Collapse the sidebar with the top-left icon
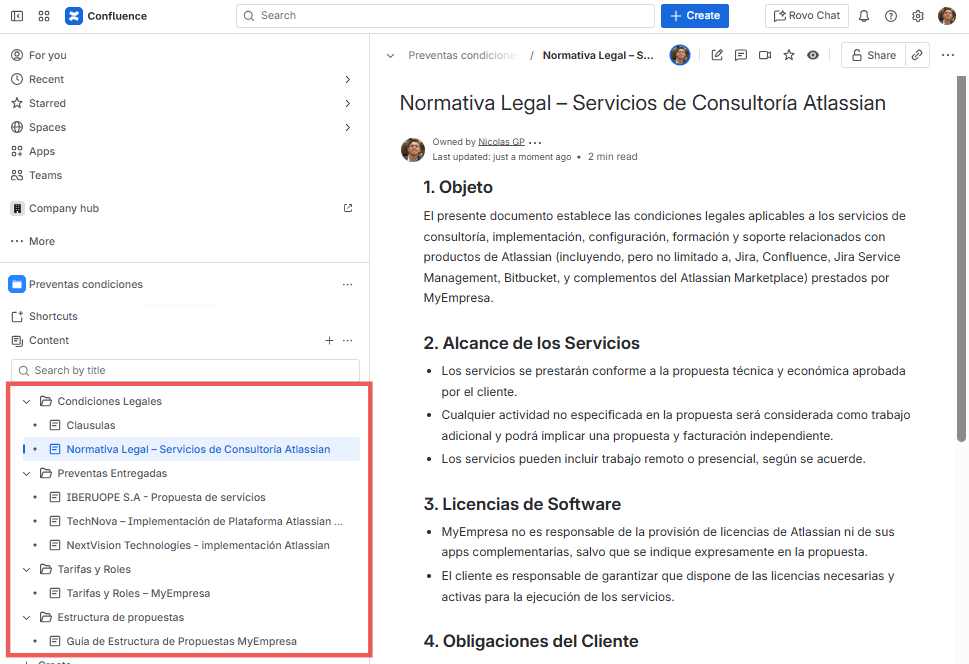969x664 pixels. pos(17,16)
